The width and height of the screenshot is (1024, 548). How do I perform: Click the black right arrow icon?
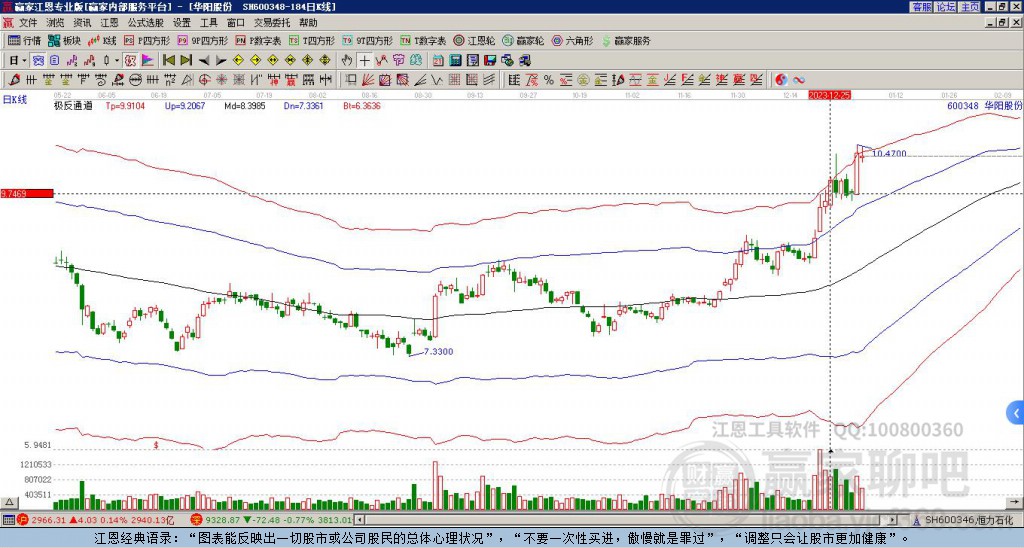221,61
